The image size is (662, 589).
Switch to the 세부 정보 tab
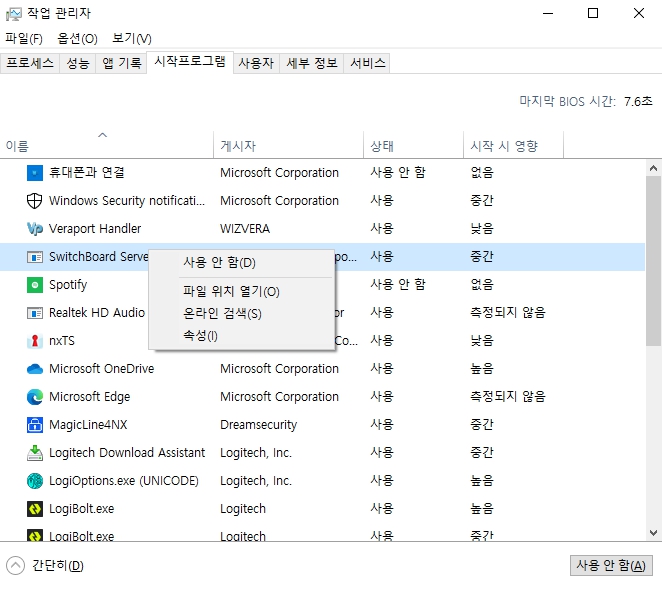[x=312, y=63]
